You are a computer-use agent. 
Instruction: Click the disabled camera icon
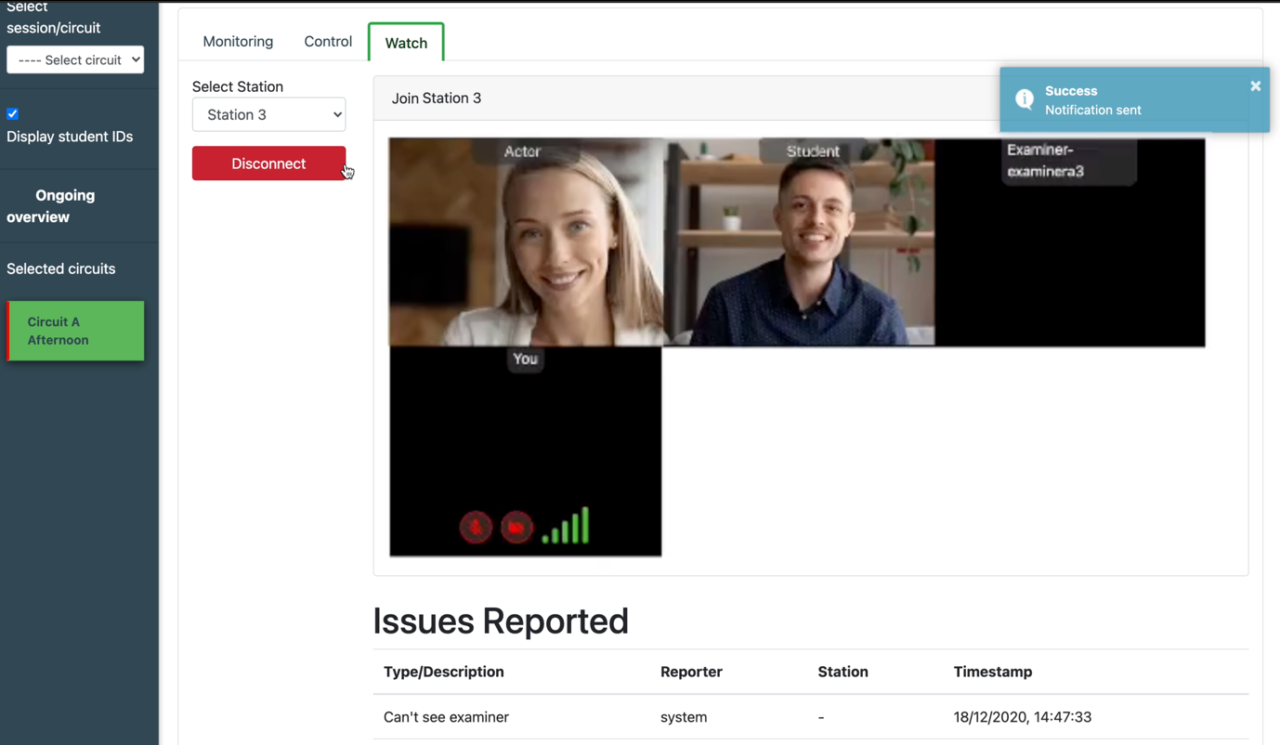click(516, 527)
